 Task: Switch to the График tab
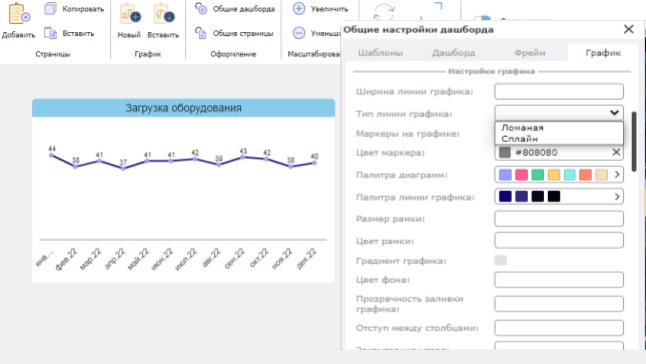click(603, 53)
